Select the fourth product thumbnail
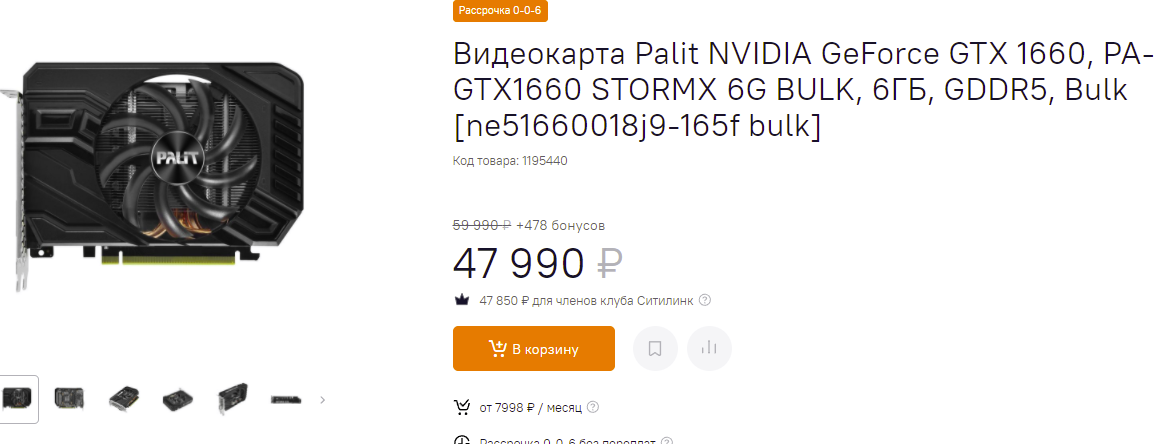Image resolution: width=1158 pixels, height=444 pixels. [x=177, y=399]
